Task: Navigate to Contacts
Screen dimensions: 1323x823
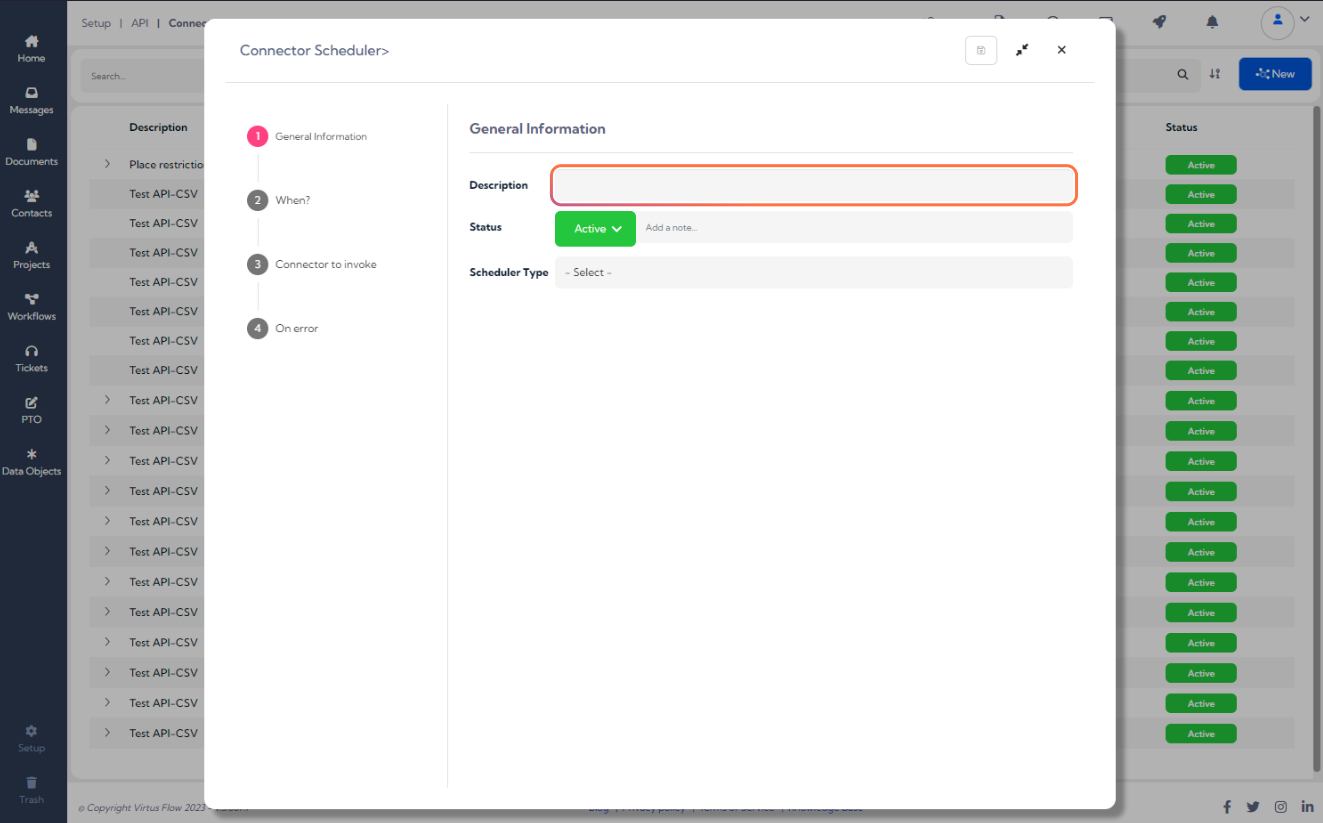Action: pos(31,205)
